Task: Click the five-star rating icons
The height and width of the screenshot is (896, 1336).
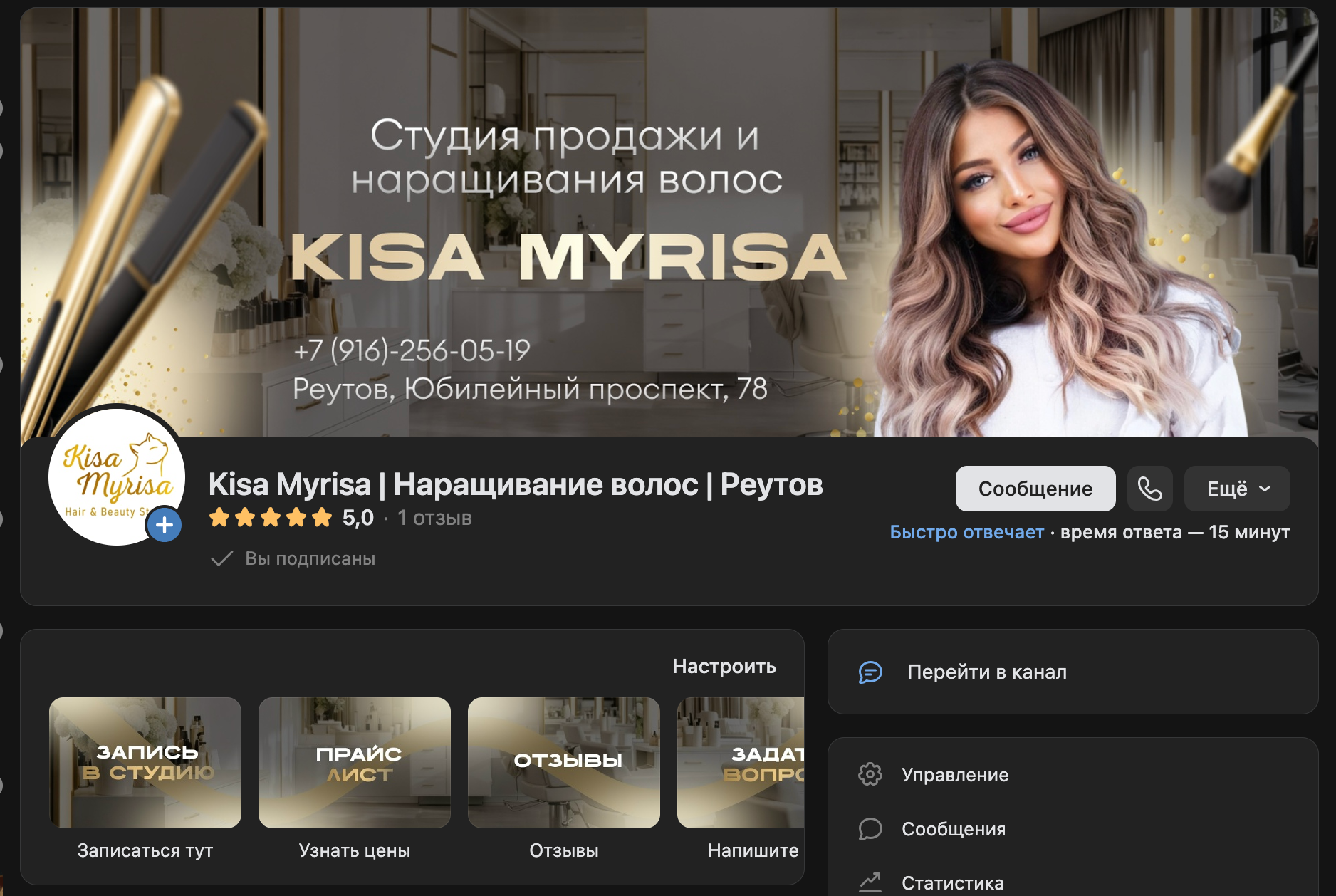Action: (271, 517)
